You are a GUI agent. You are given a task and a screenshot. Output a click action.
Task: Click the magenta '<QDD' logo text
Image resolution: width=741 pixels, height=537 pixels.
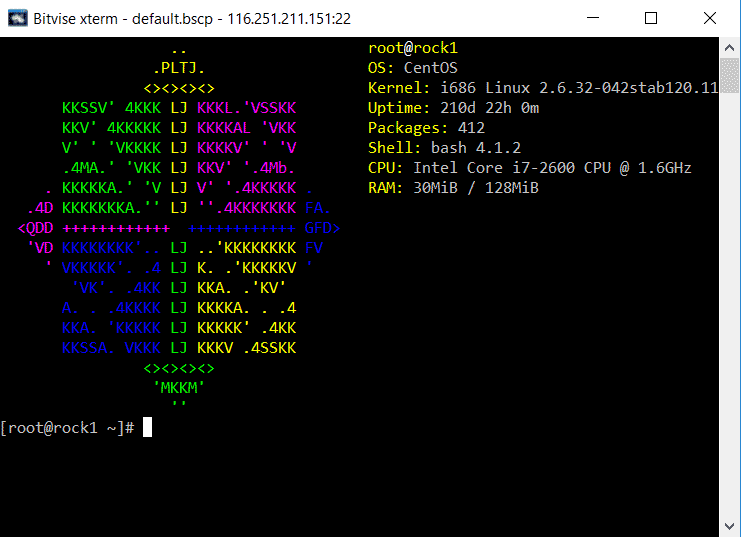click(x=35, y=228)
